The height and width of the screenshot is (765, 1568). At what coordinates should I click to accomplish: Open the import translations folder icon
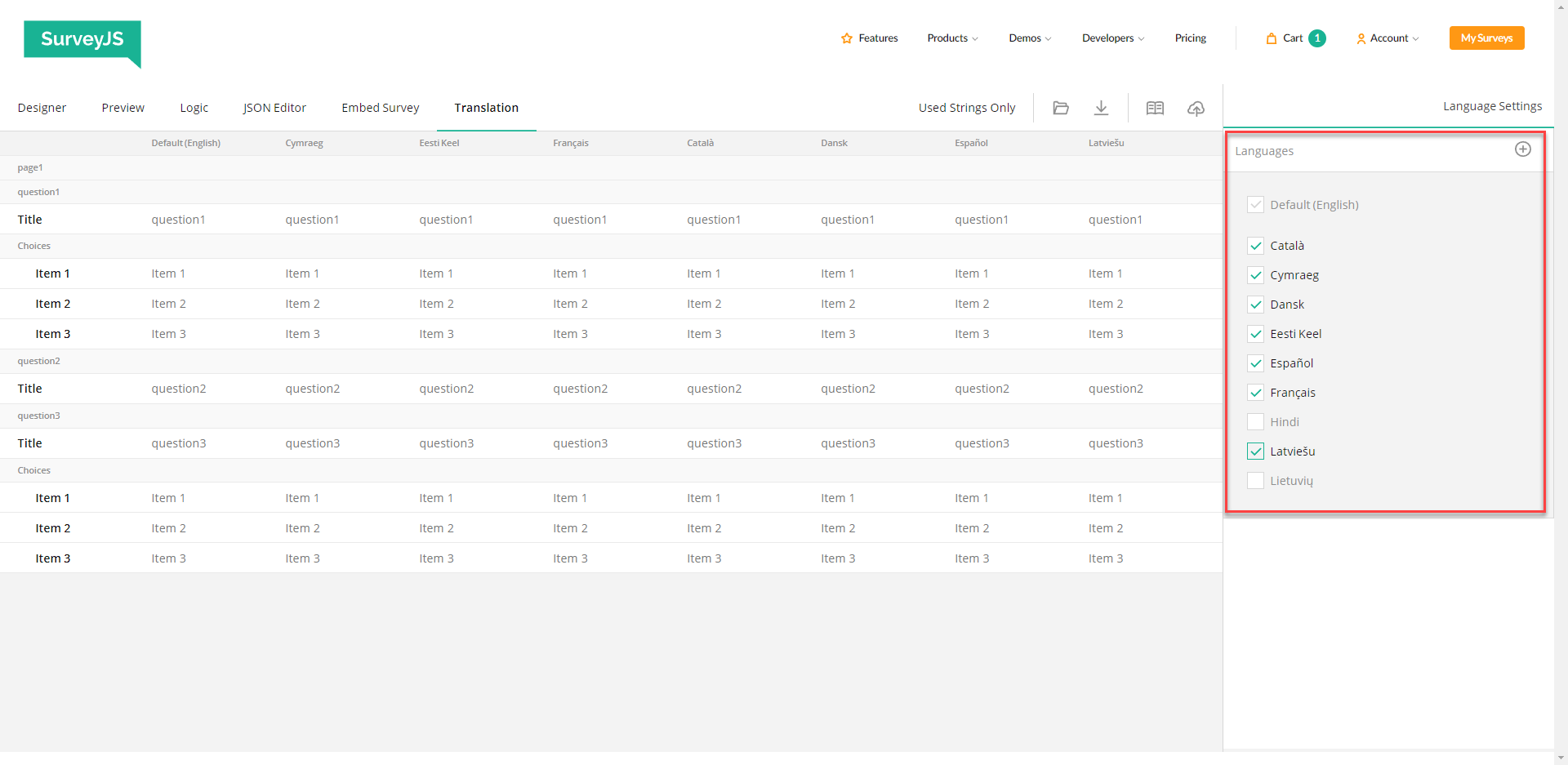pos(1061,107)
